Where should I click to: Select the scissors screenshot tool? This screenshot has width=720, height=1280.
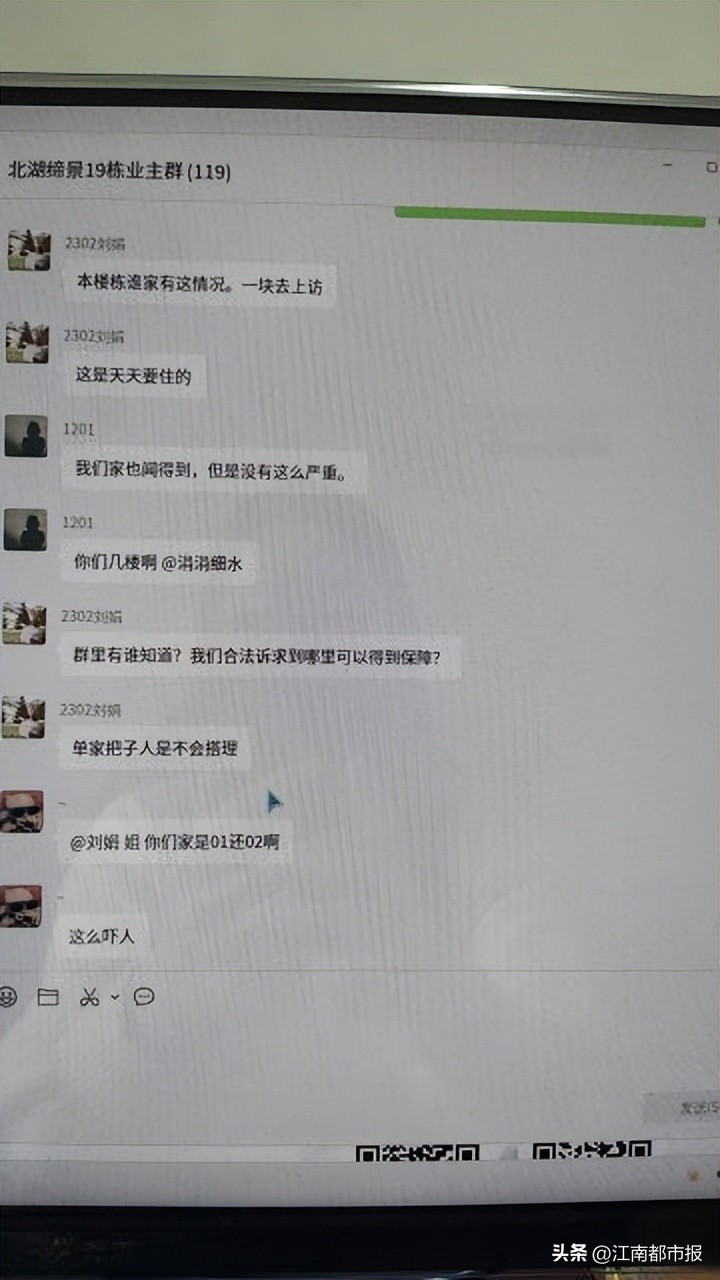[89, 996]
